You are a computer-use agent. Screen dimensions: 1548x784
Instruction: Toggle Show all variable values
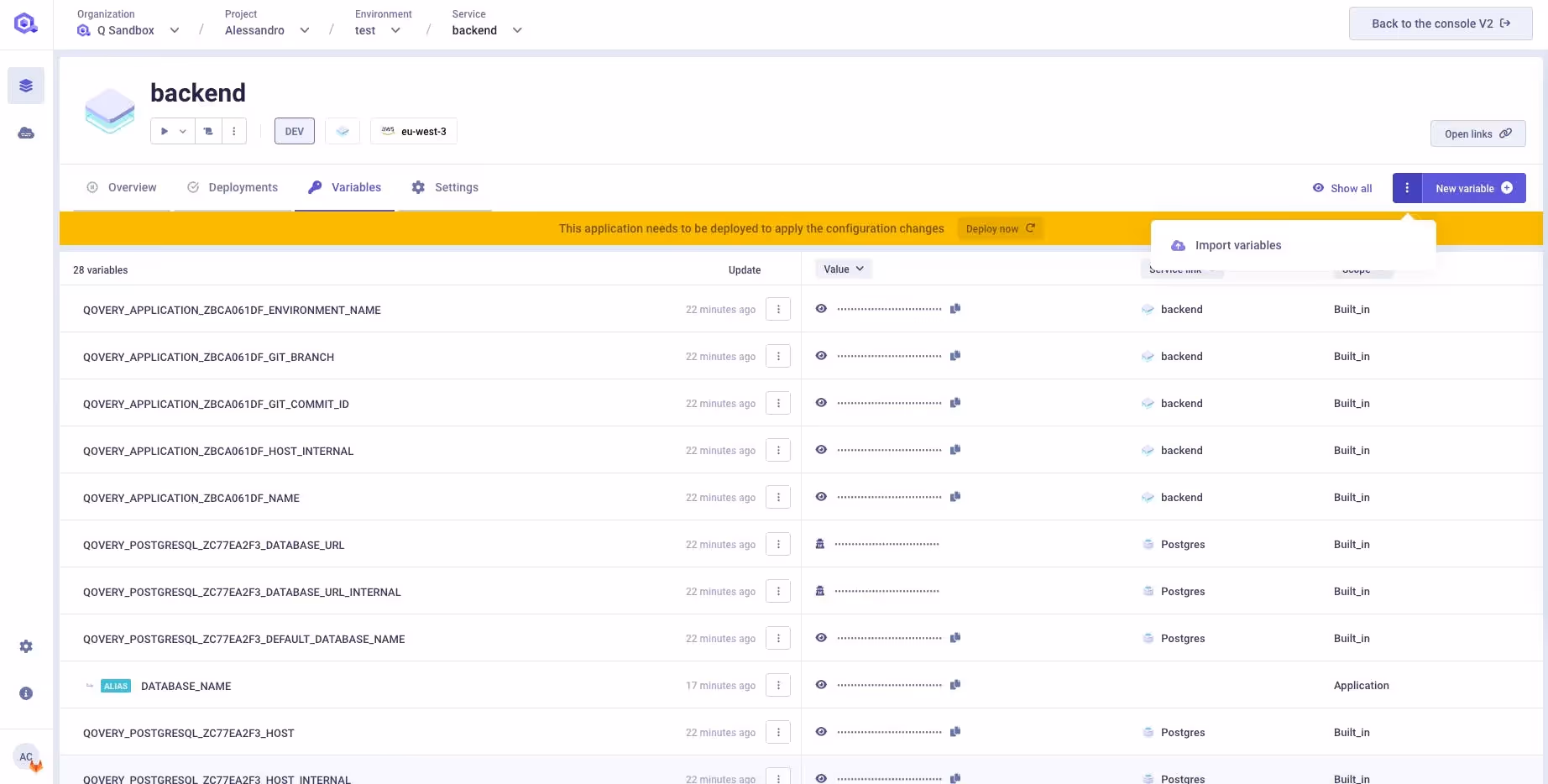point(1341,188)
